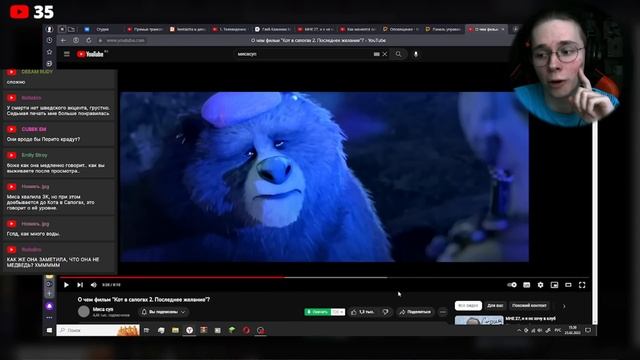
Task: Click the video frame showing the bear
Action: pos(324,177)
